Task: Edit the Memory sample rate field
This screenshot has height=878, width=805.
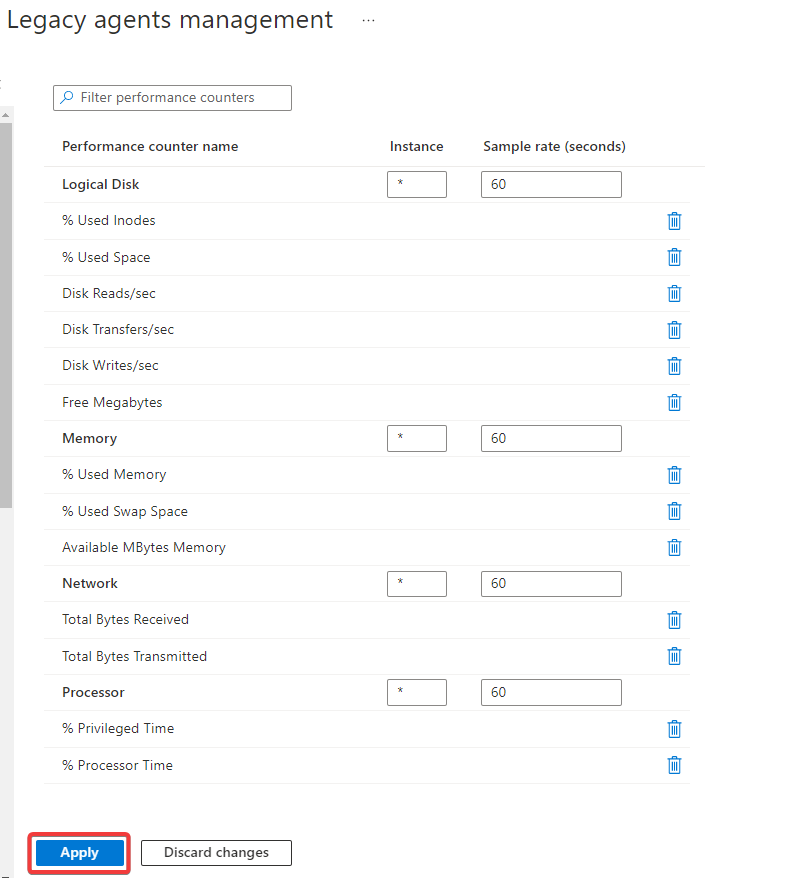Action: [551, 438]
